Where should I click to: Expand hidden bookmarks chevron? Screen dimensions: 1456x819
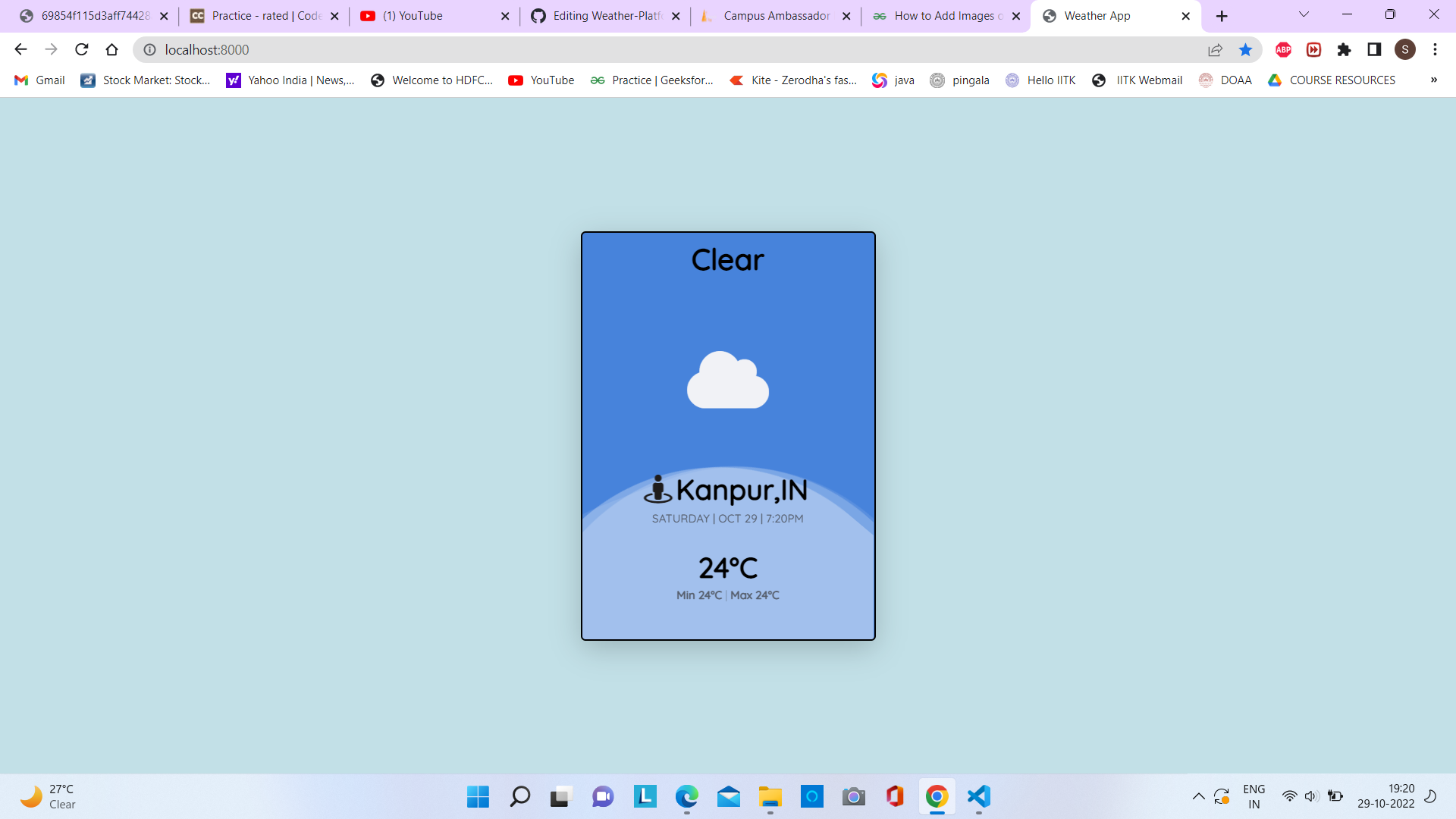click(1433, 80)
